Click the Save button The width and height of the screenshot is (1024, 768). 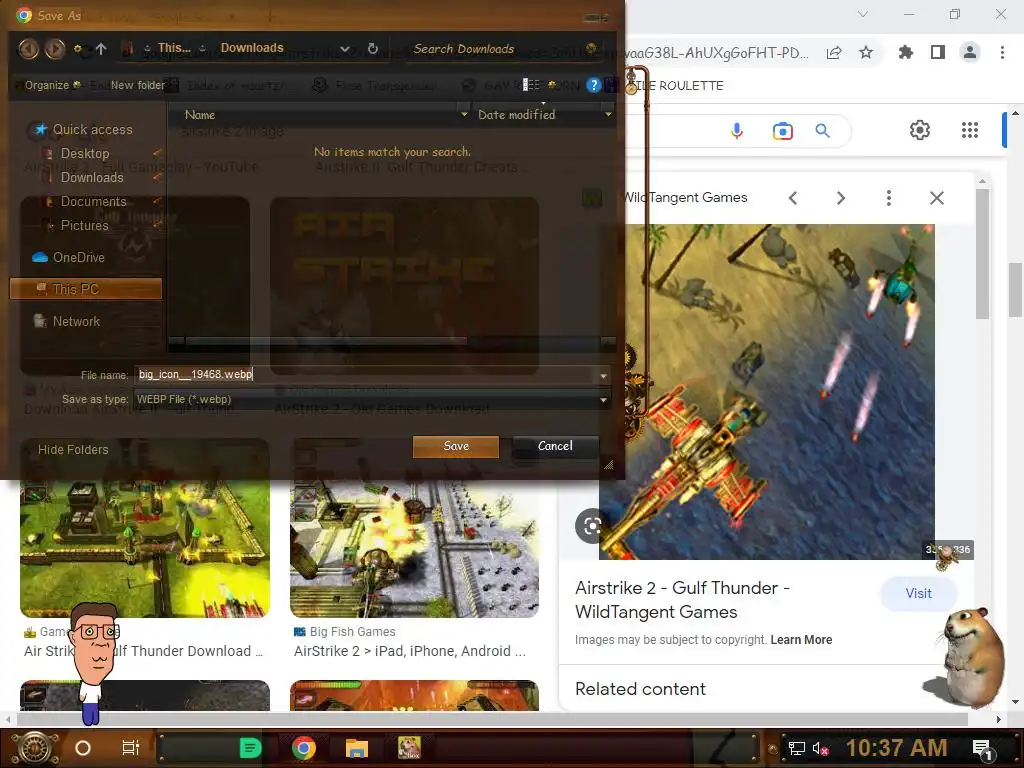click(456, 446)
